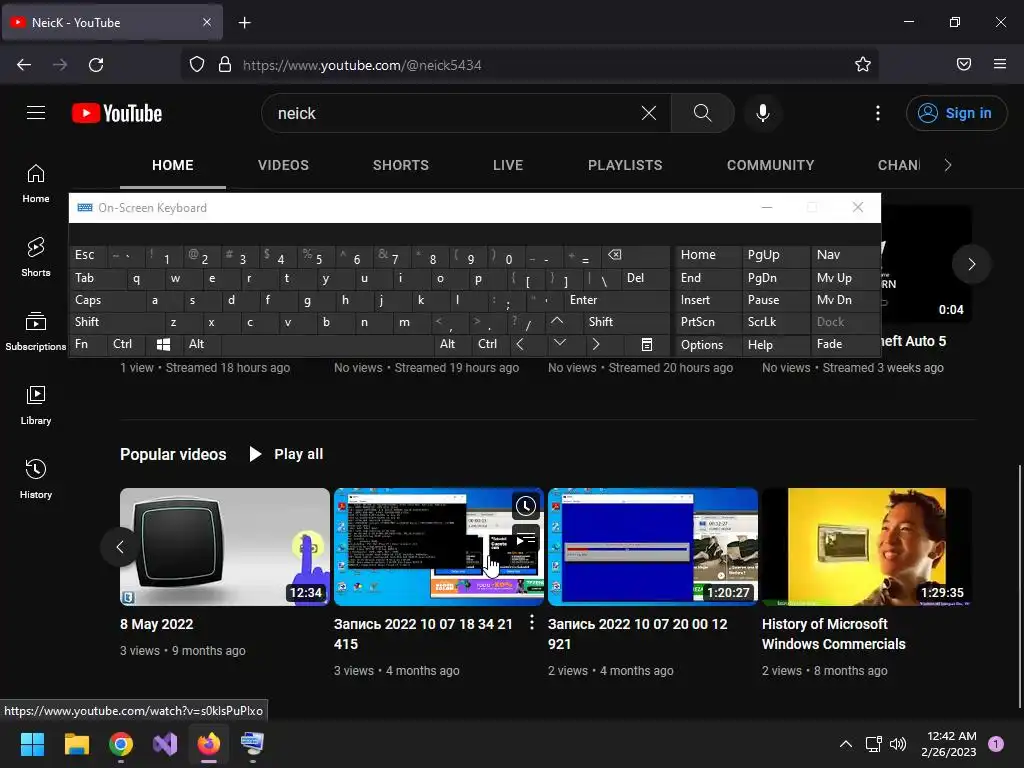This screenshot has height=768, width=1024.
Task: Click Help on On-Screen Keyboard
Action: tap(775, 344)
